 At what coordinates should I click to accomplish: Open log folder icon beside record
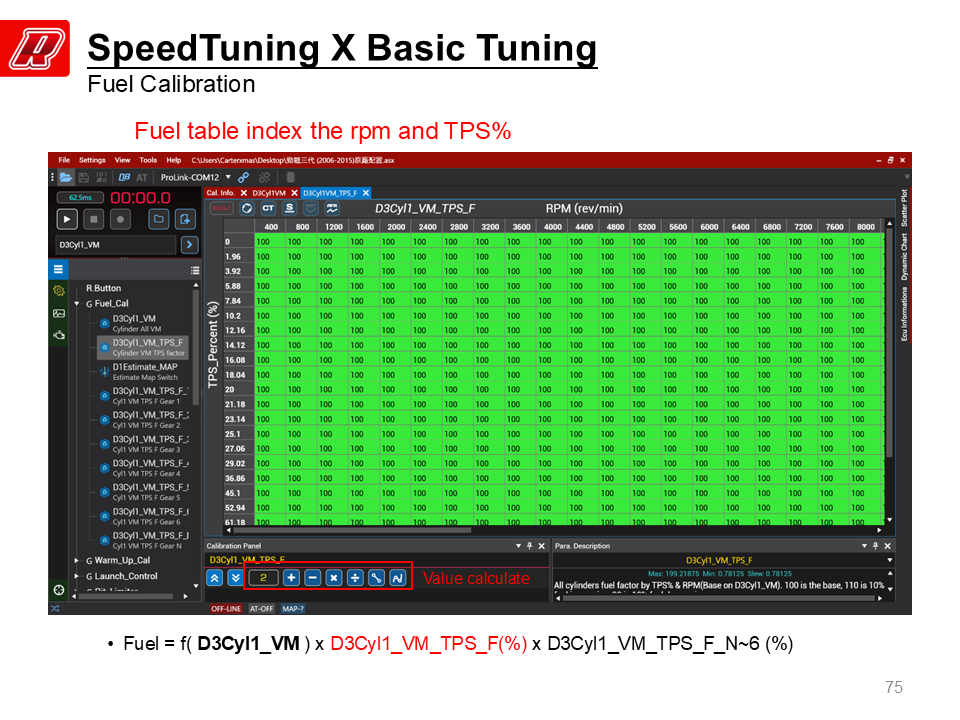(x=159, y=219)
